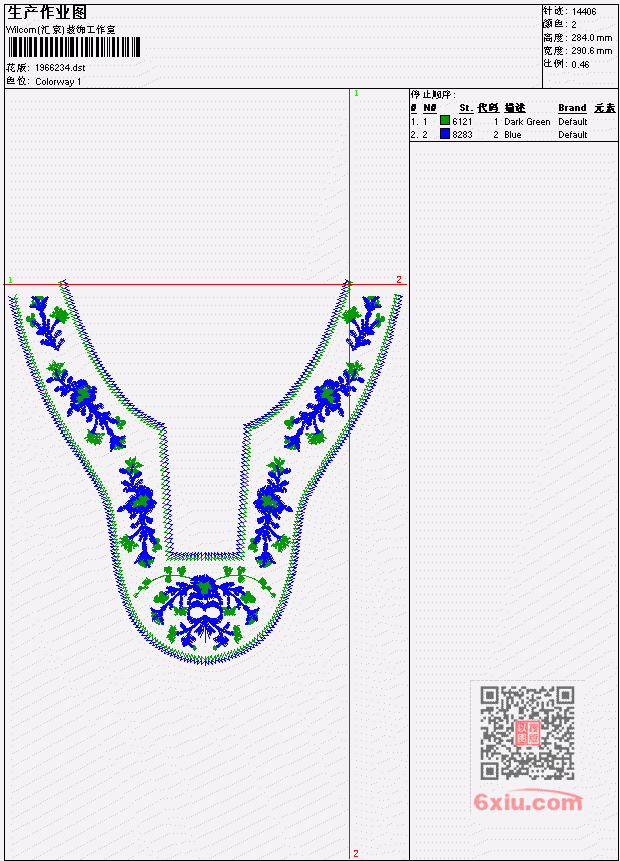
Task: Click the width value "290.6 mm"
Action: 591,51
